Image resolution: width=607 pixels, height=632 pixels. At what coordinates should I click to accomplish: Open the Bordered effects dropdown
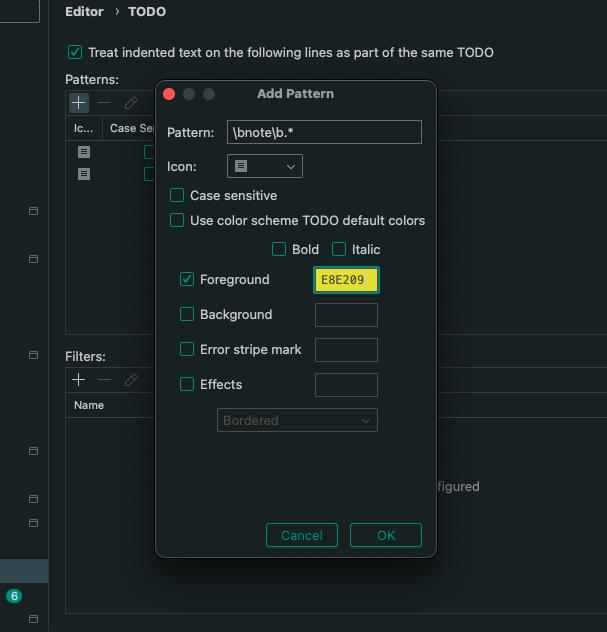point(297,420)
